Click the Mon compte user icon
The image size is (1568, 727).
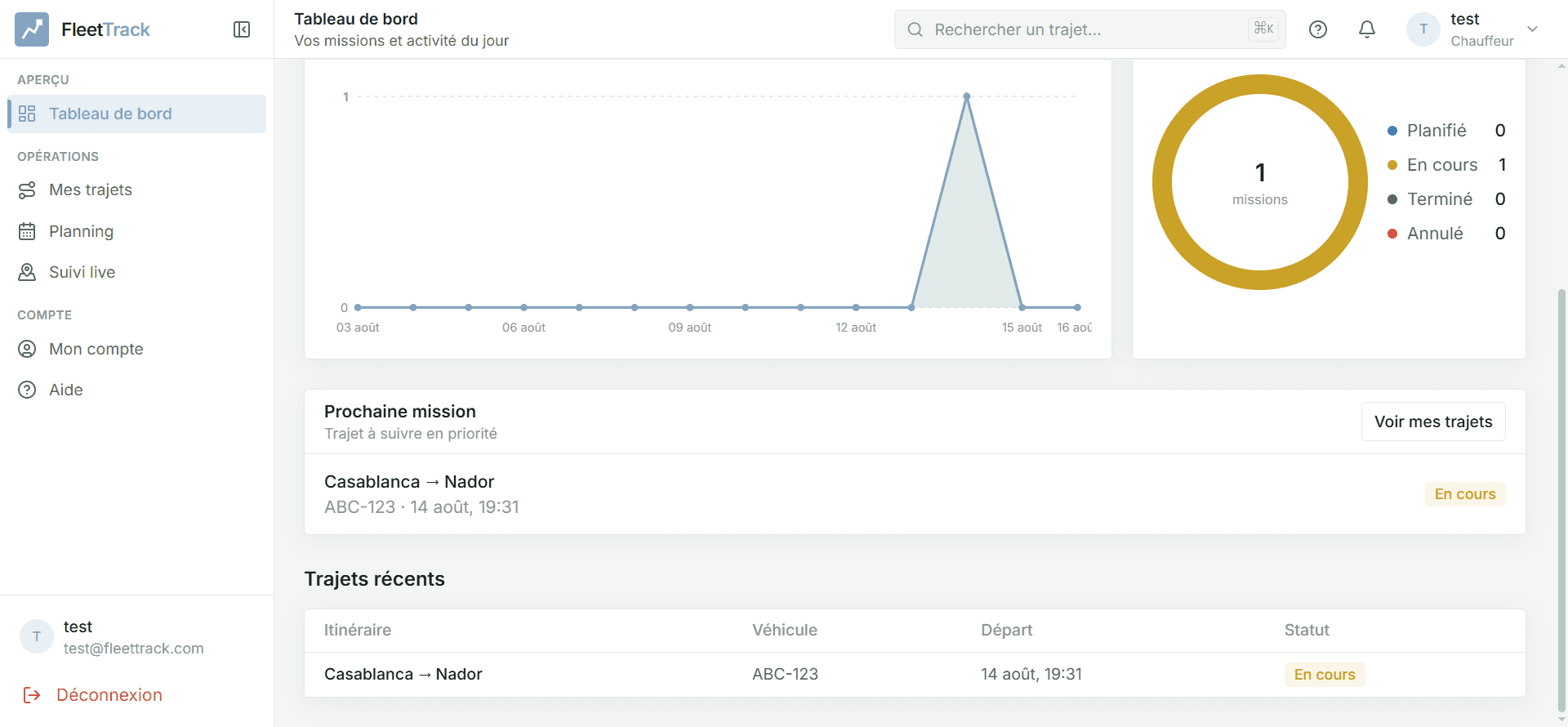click(27, 349)
